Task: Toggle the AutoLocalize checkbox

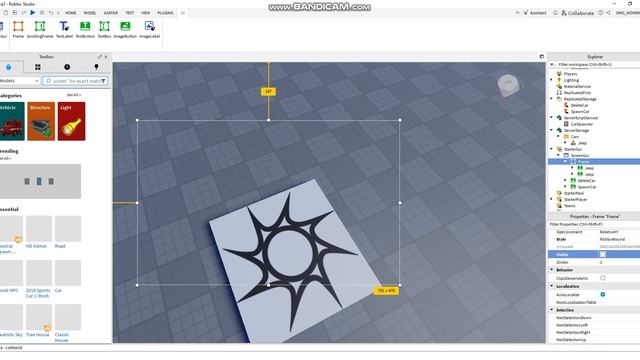Action: 603,294
